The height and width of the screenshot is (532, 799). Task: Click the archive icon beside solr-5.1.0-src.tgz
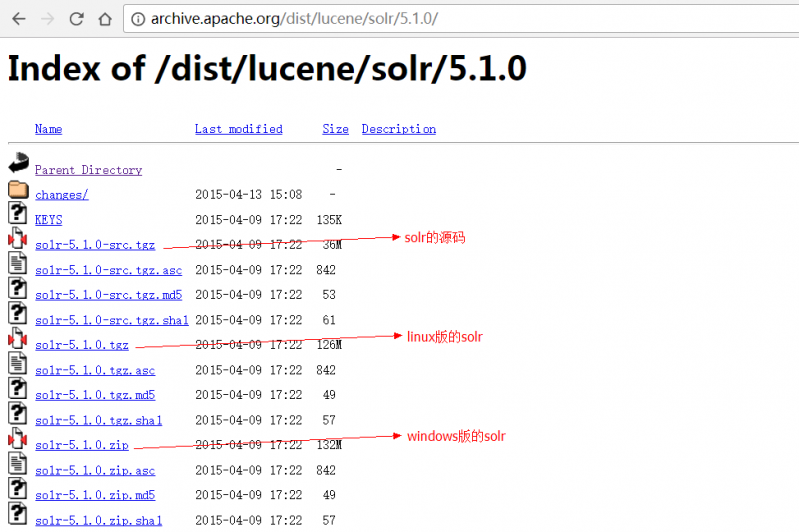(18, 238)
